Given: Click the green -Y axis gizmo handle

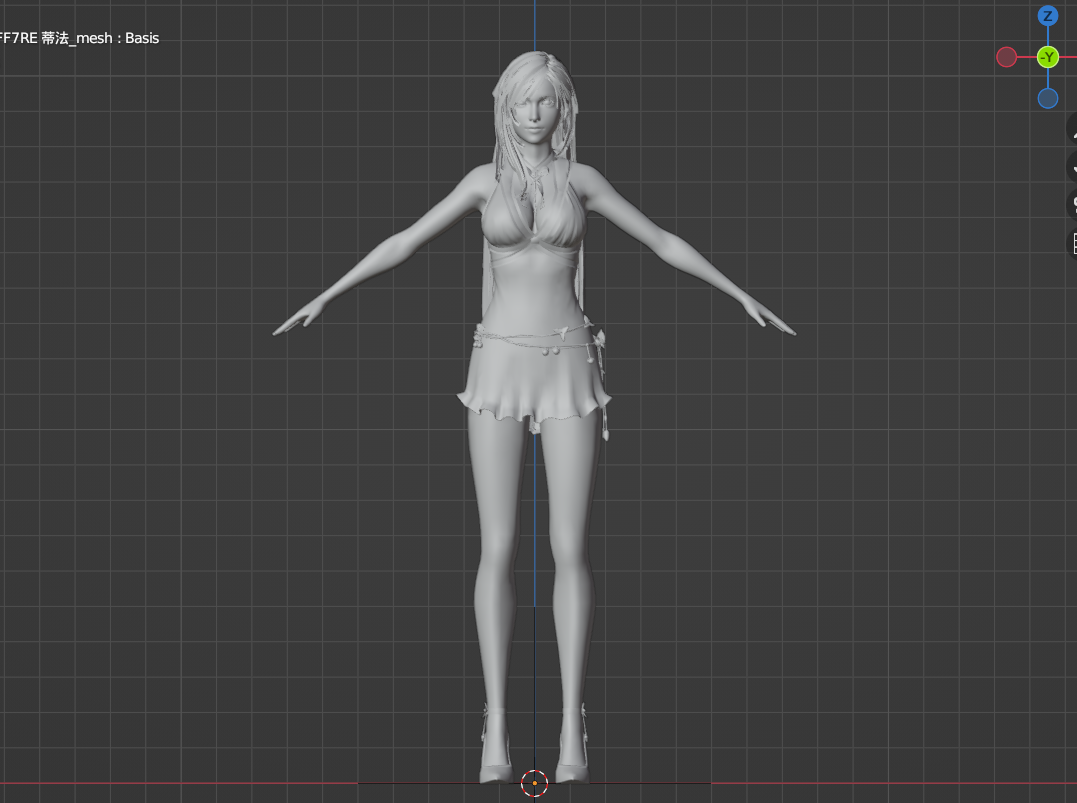Looking at the screenshot, I should tap(1047, 57).
